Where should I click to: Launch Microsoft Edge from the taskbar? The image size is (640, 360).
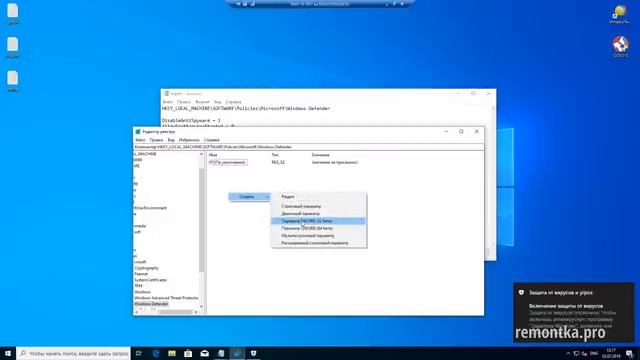[x=156, y=353]
